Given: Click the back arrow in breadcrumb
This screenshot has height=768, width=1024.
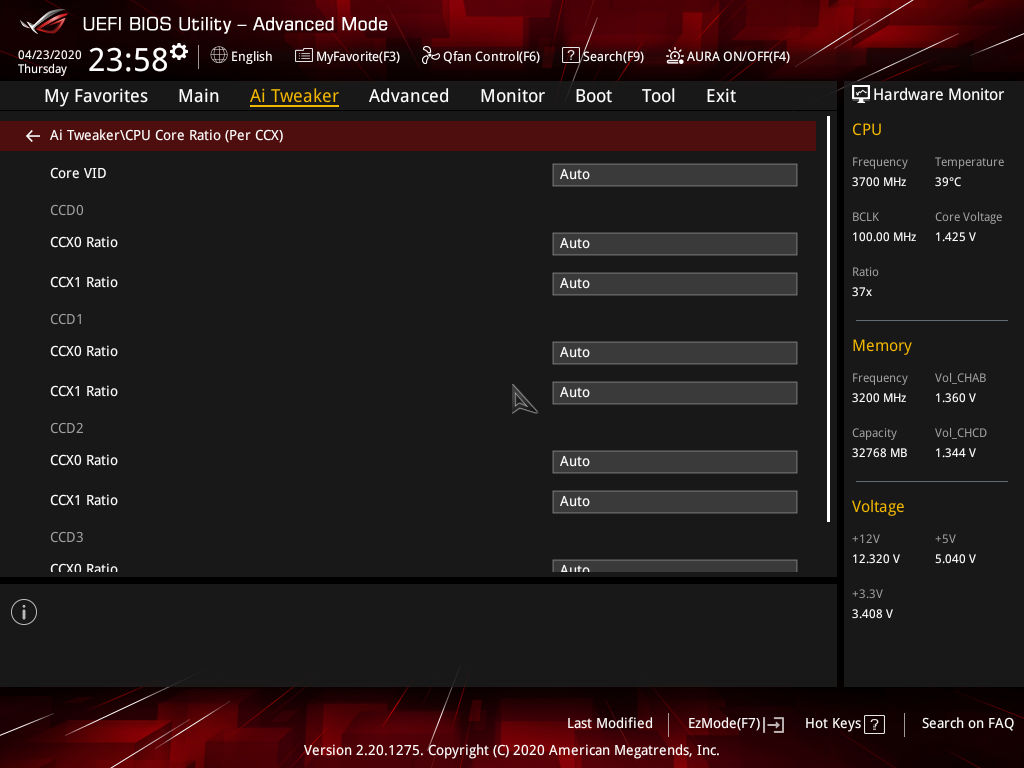Looking at the screenshot, I should point(33,135).
